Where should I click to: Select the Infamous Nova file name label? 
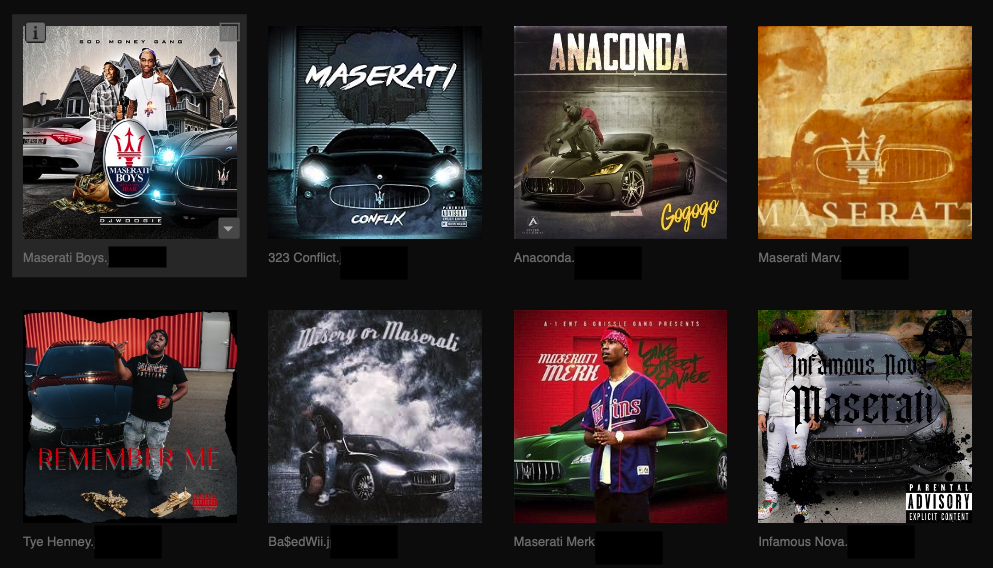click(x=803, y=542)
